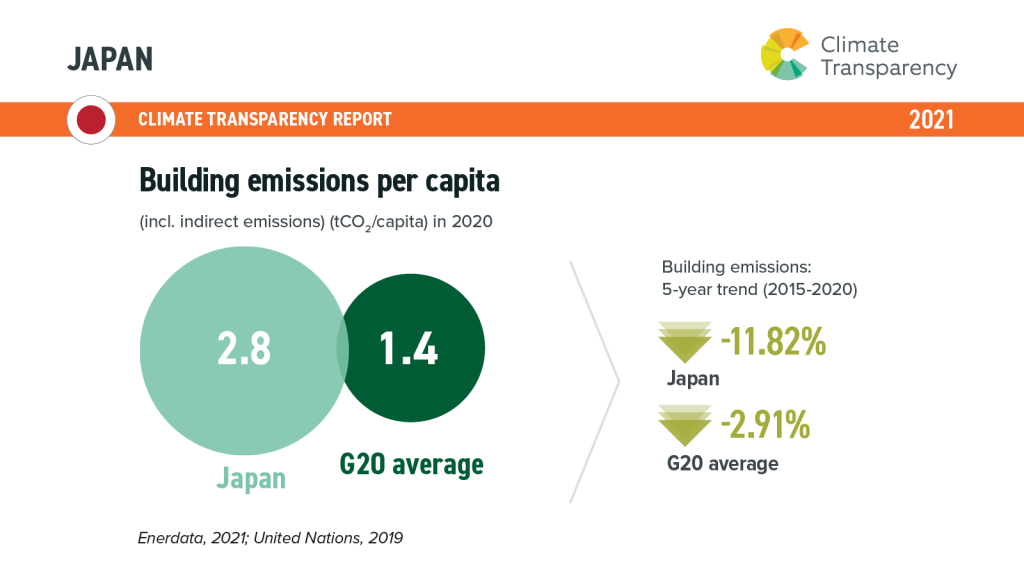Click the Japan flag circle icon
Viewport: 1024px width, 576px height.
click(x=91, y=120)
